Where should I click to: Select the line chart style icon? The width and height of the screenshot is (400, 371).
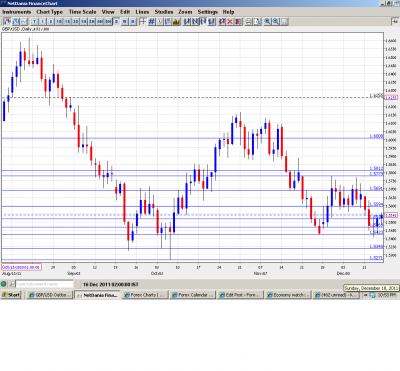tap(24, 22)
